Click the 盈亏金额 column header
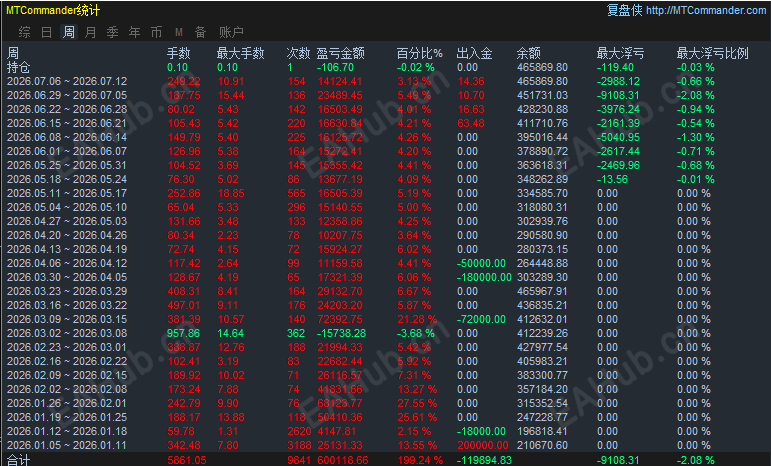771x466 pixels. (x=340, y=53)
